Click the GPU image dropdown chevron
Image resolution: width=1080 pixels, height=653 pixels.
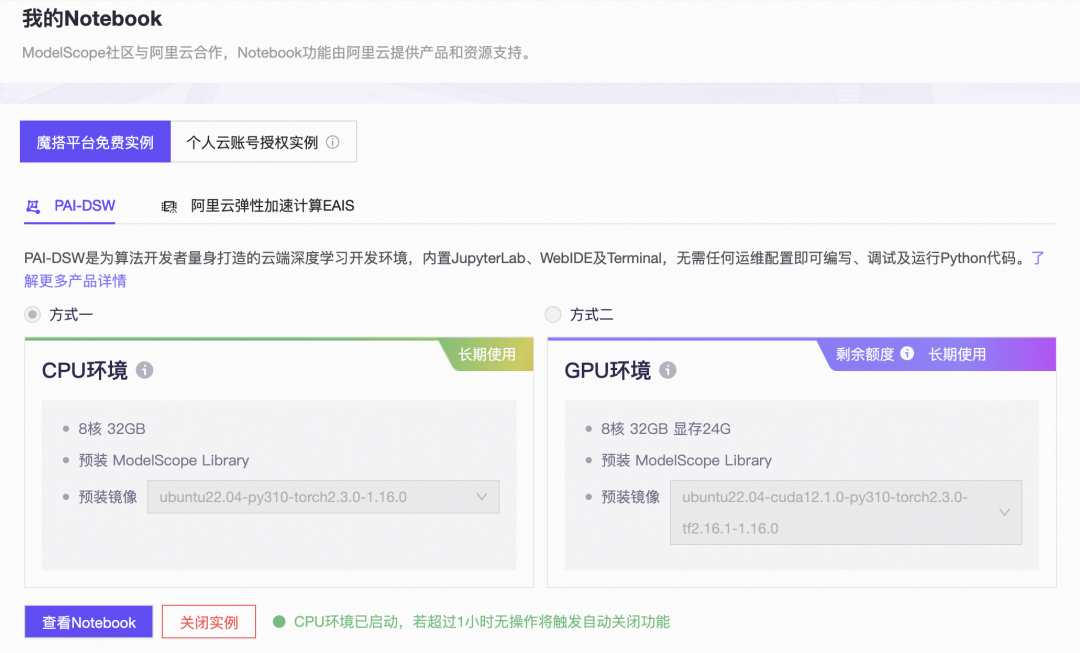click(1004, 512)
